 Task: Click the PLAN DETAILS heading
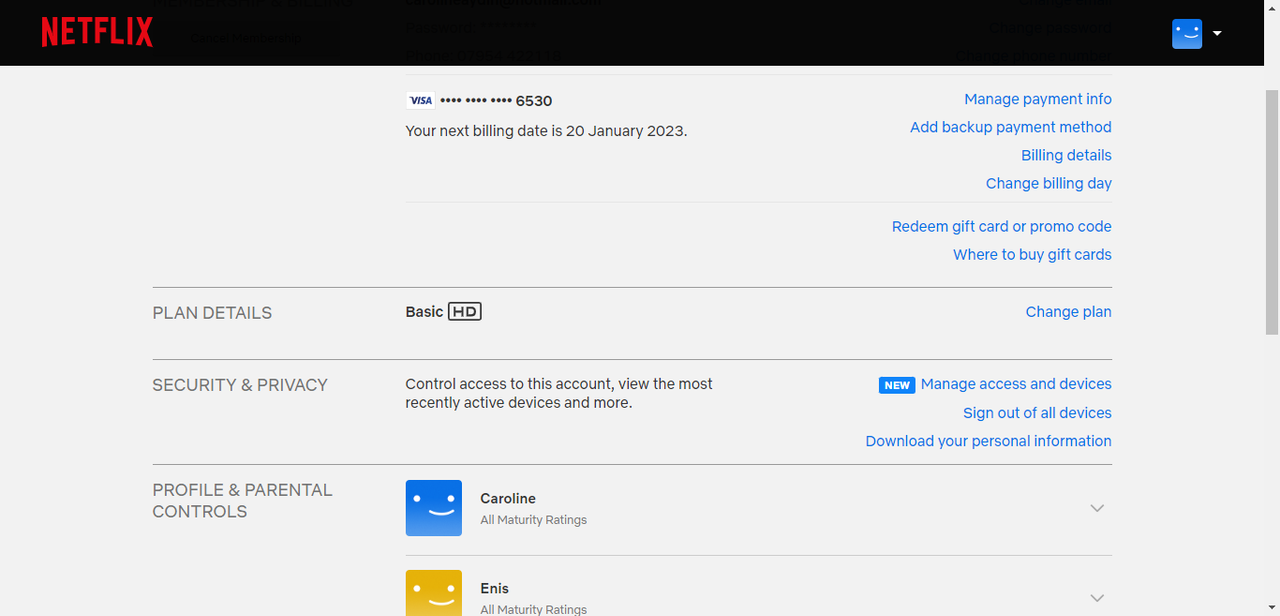coord(212,313)
